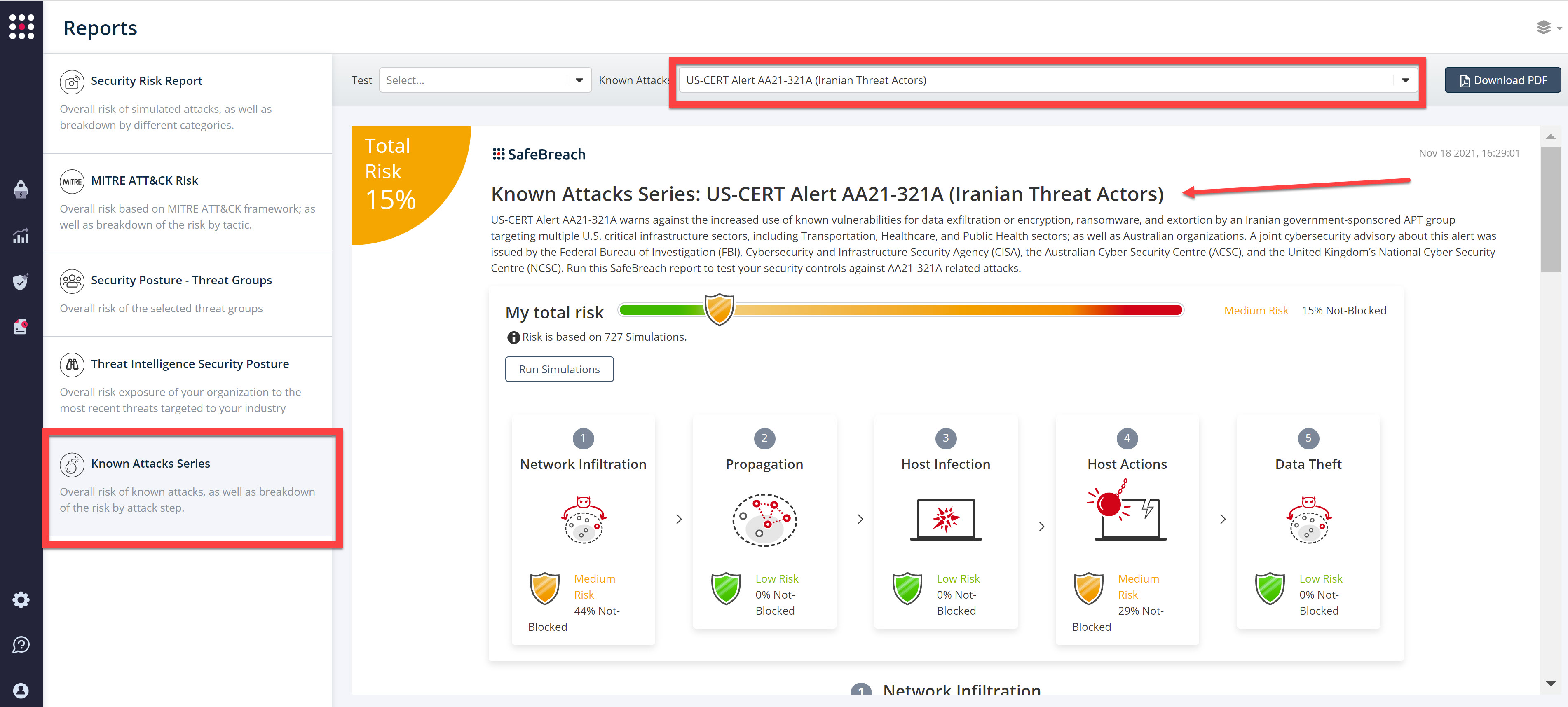Click the Run Simulations button
This screenshot has width=1568, height=707.
point(559,369)
